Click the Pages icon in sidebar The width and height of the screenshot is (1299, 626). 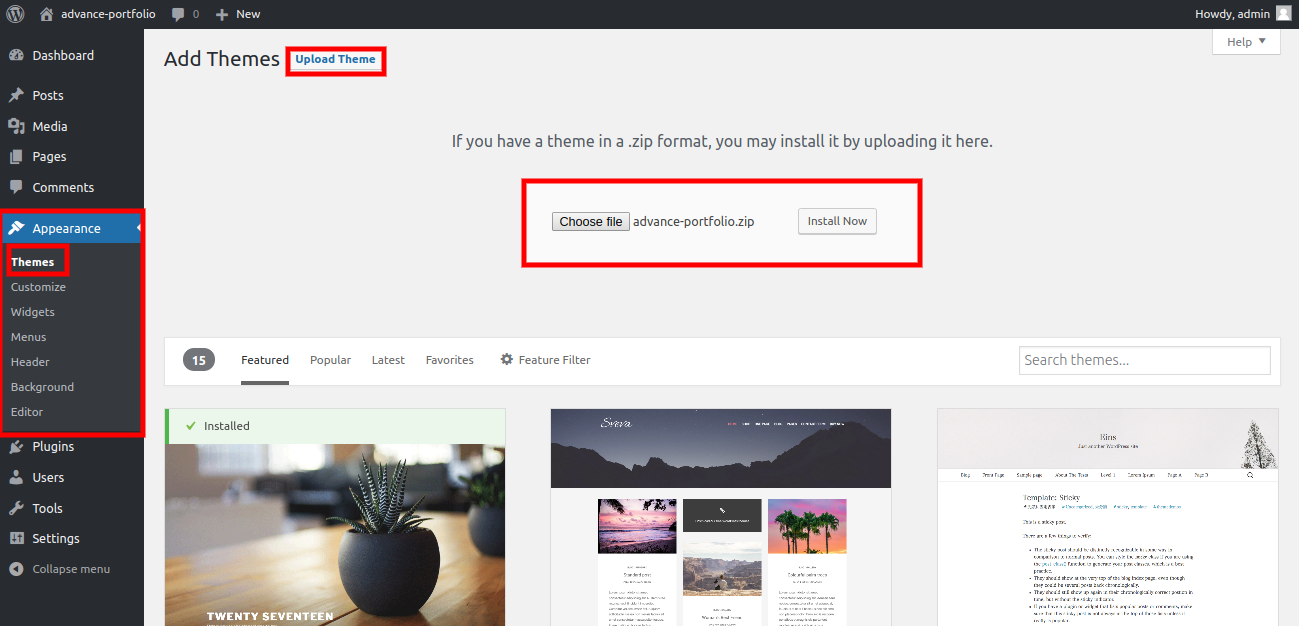click(x=16, y=156)
